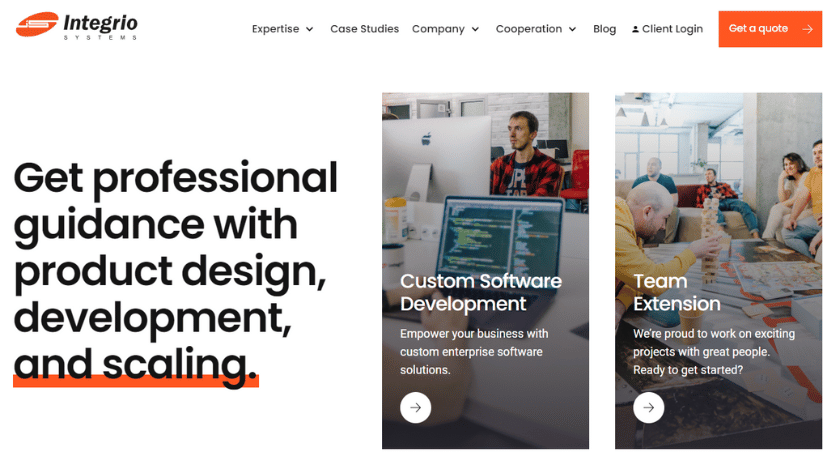
Task: Expand the Company chevron
Action: (475, 29)
